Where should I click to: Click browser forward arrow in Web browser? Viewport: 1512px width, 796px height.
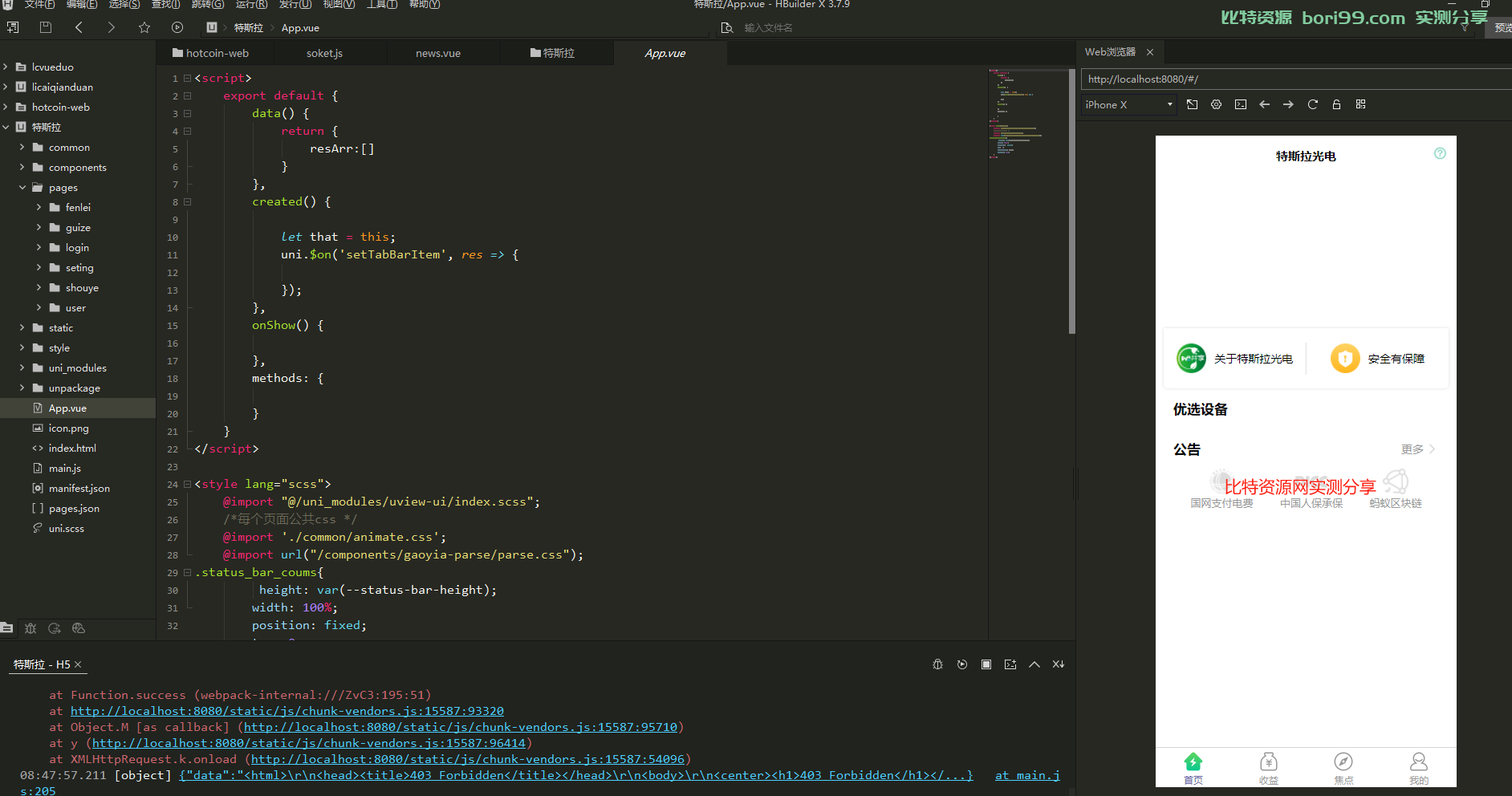click(x=1288, y=104)
